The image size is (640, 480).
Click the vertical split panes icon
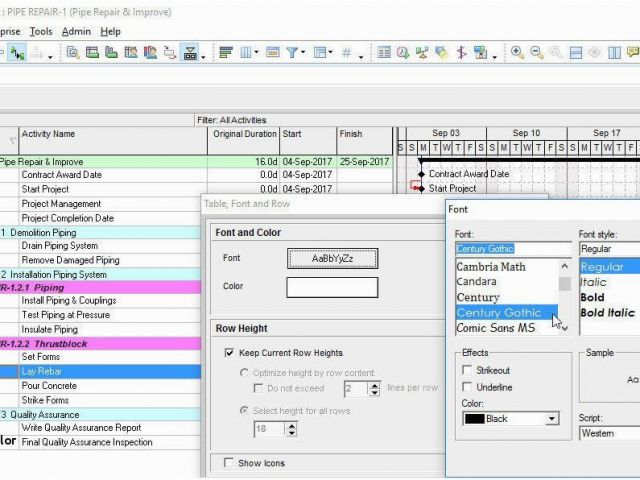click(614, 53)
